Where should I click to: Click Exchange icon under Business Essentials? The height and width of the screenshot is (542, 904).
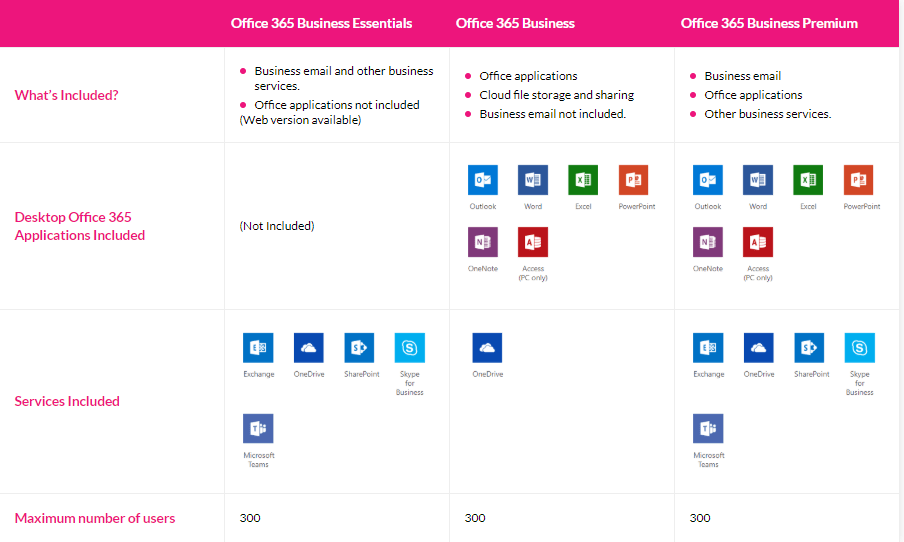point(258,348)
